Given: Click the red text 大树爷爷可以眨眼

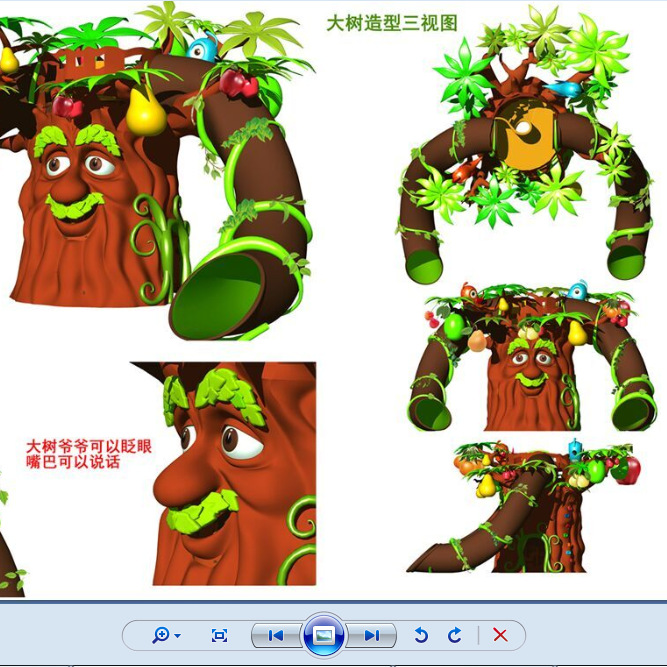Looking at the screenshot, I should 89,446.
